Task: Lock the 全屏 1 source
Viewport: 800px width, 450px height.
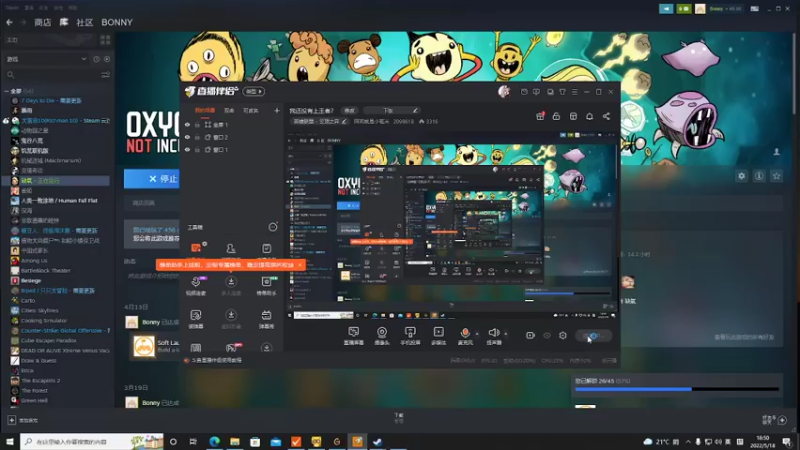Action: click(197, 124)
